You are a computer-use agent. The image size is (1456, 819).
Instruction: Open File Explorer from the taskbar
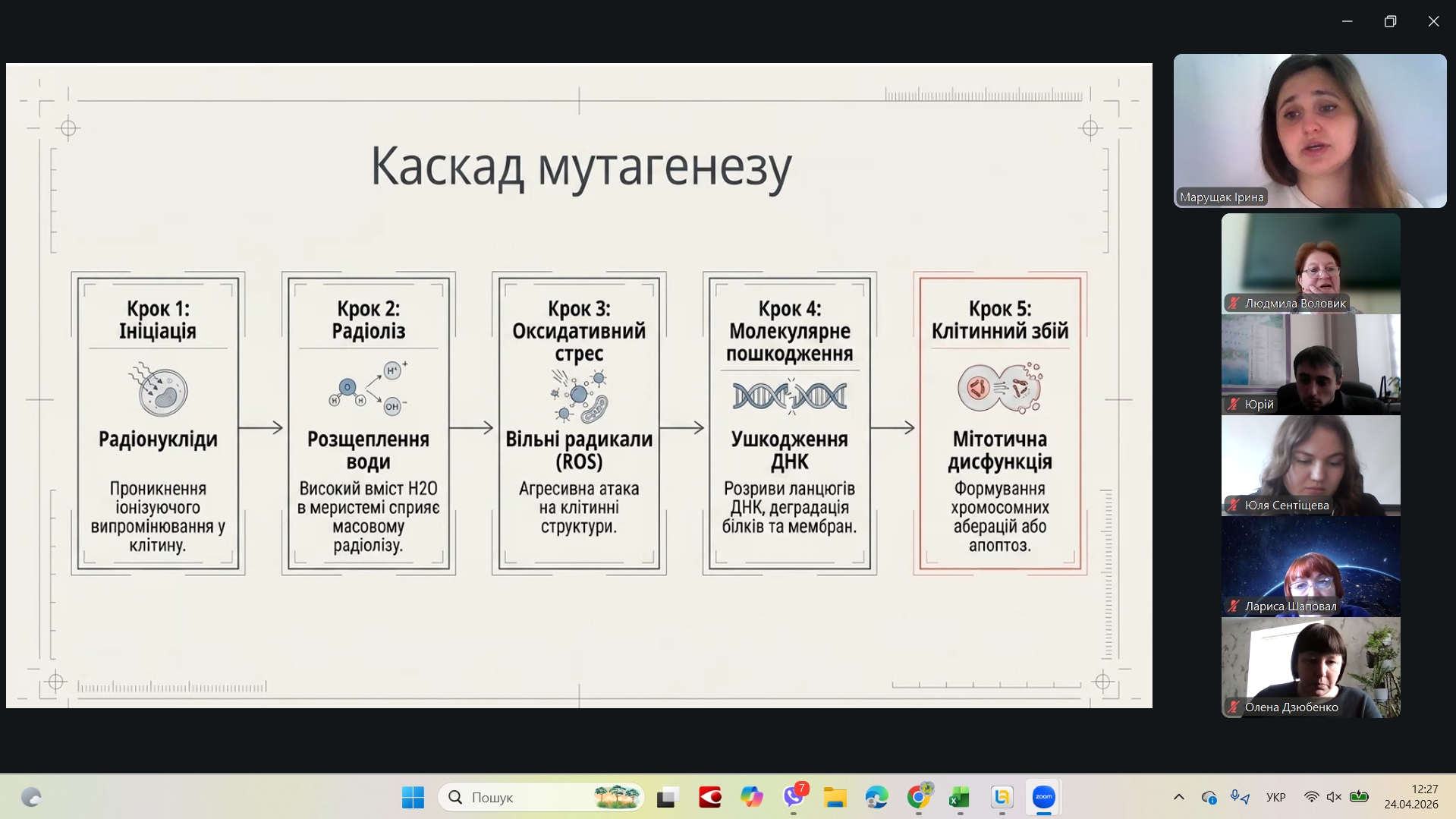coord(835,797)
